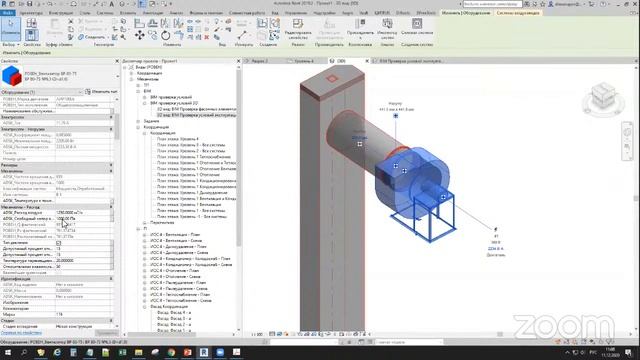Select the Modify arrow tool in ribbon
The image size is (640, 360).
click(11, 29)
